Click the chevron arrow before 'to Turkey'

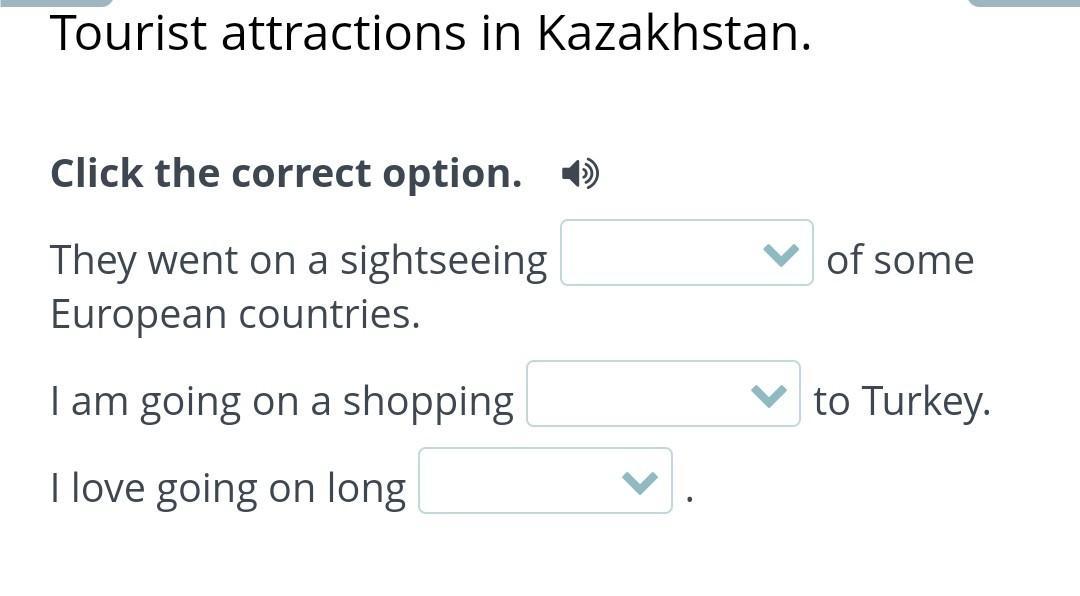(x=768, y=395)
